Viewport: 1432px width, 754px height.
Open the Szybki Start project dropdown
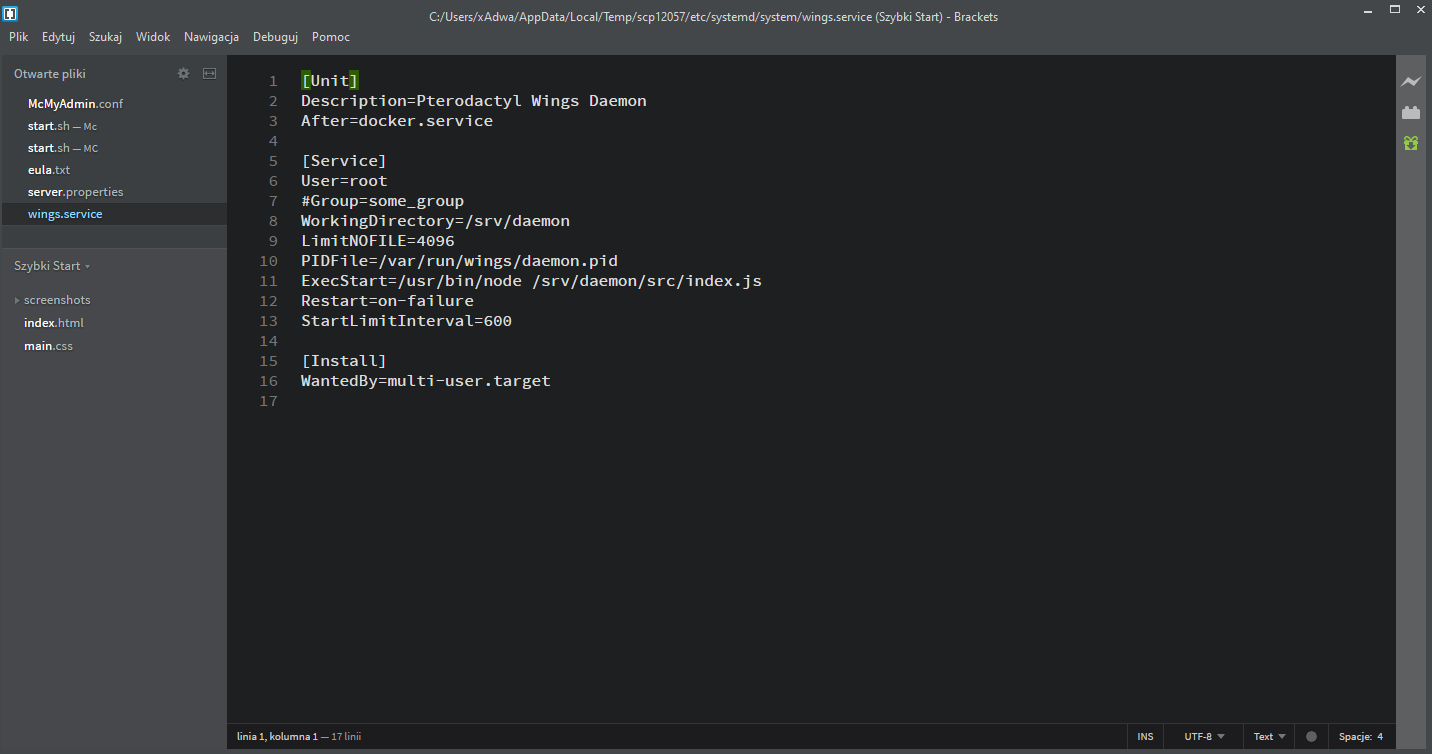tap(52, 266)
